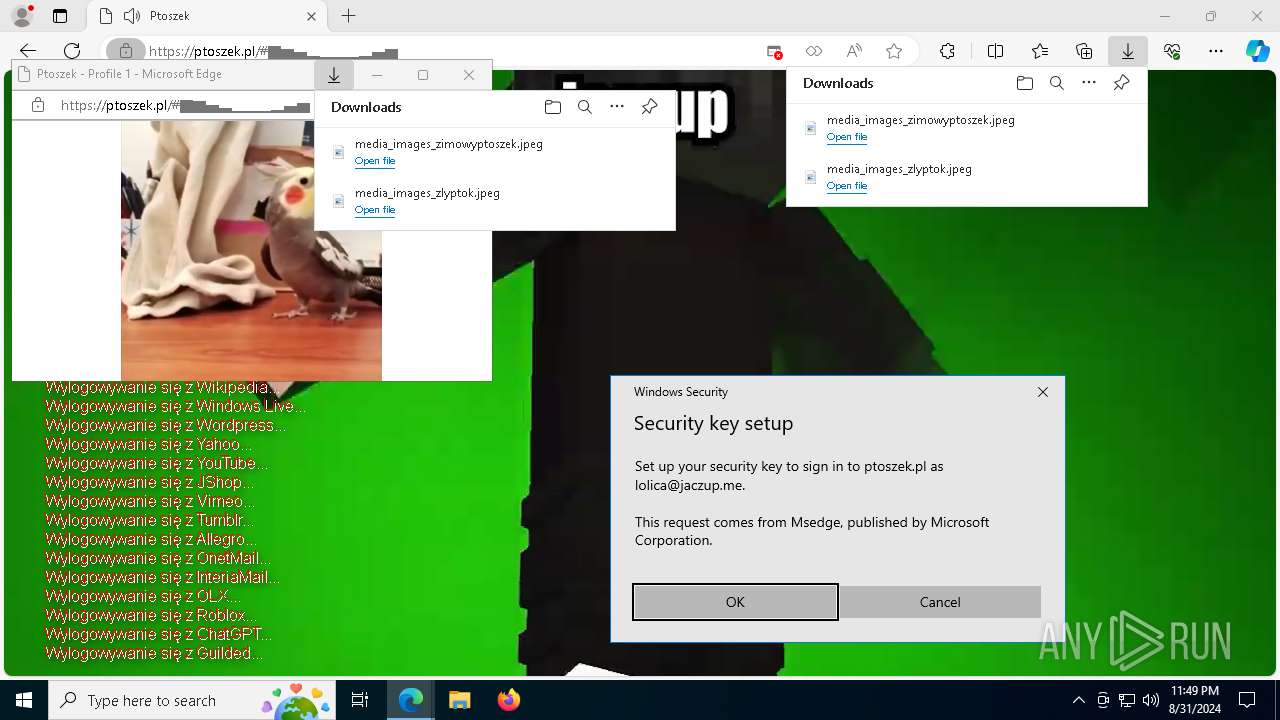Open the Extensions puzzle icon
Viewport: 1280px width, 720px height.
pyautogui.click(x=947, y=51)
